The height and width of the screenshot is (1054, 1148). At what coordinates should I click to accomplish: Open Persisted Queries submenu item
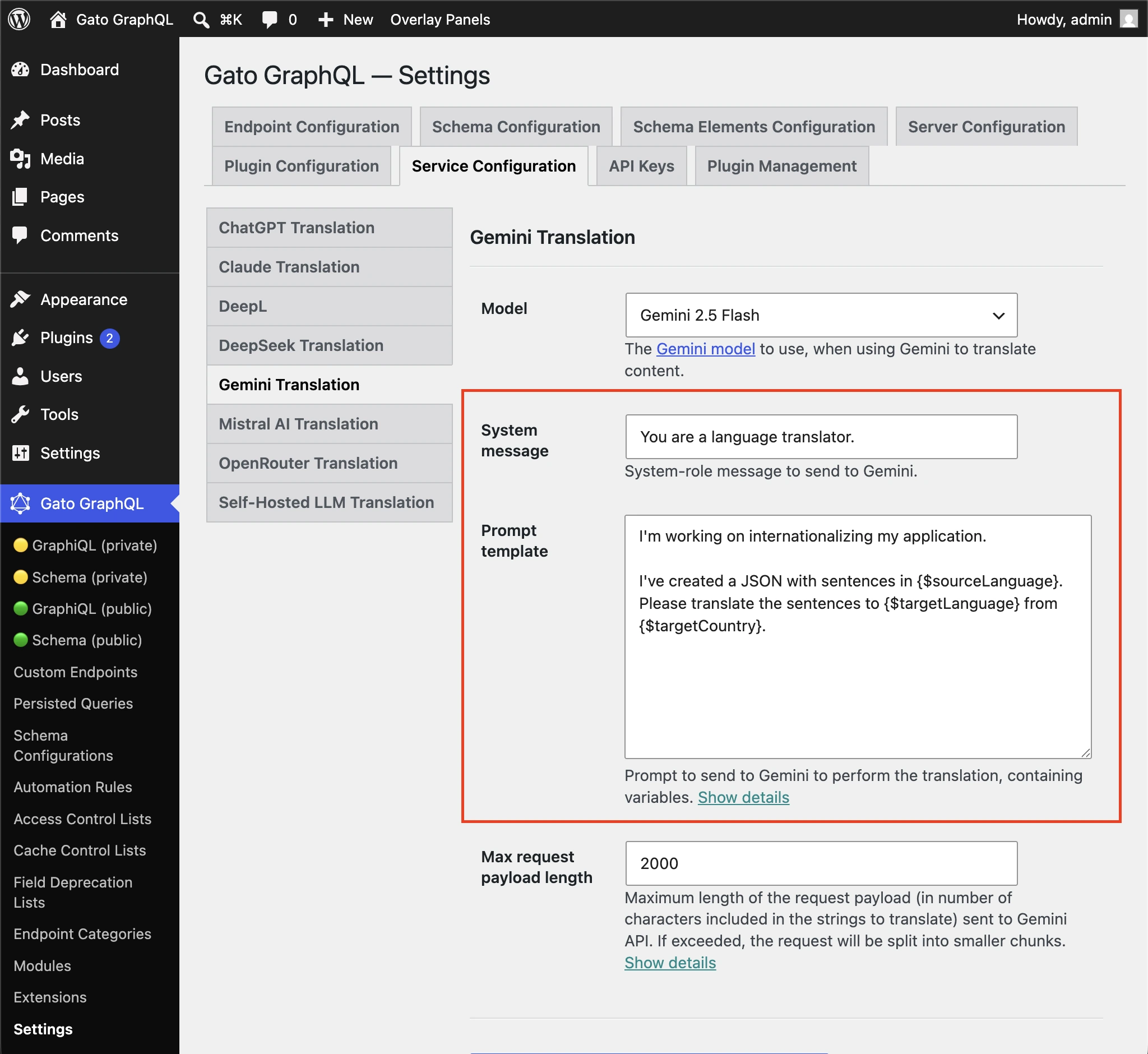73,703
